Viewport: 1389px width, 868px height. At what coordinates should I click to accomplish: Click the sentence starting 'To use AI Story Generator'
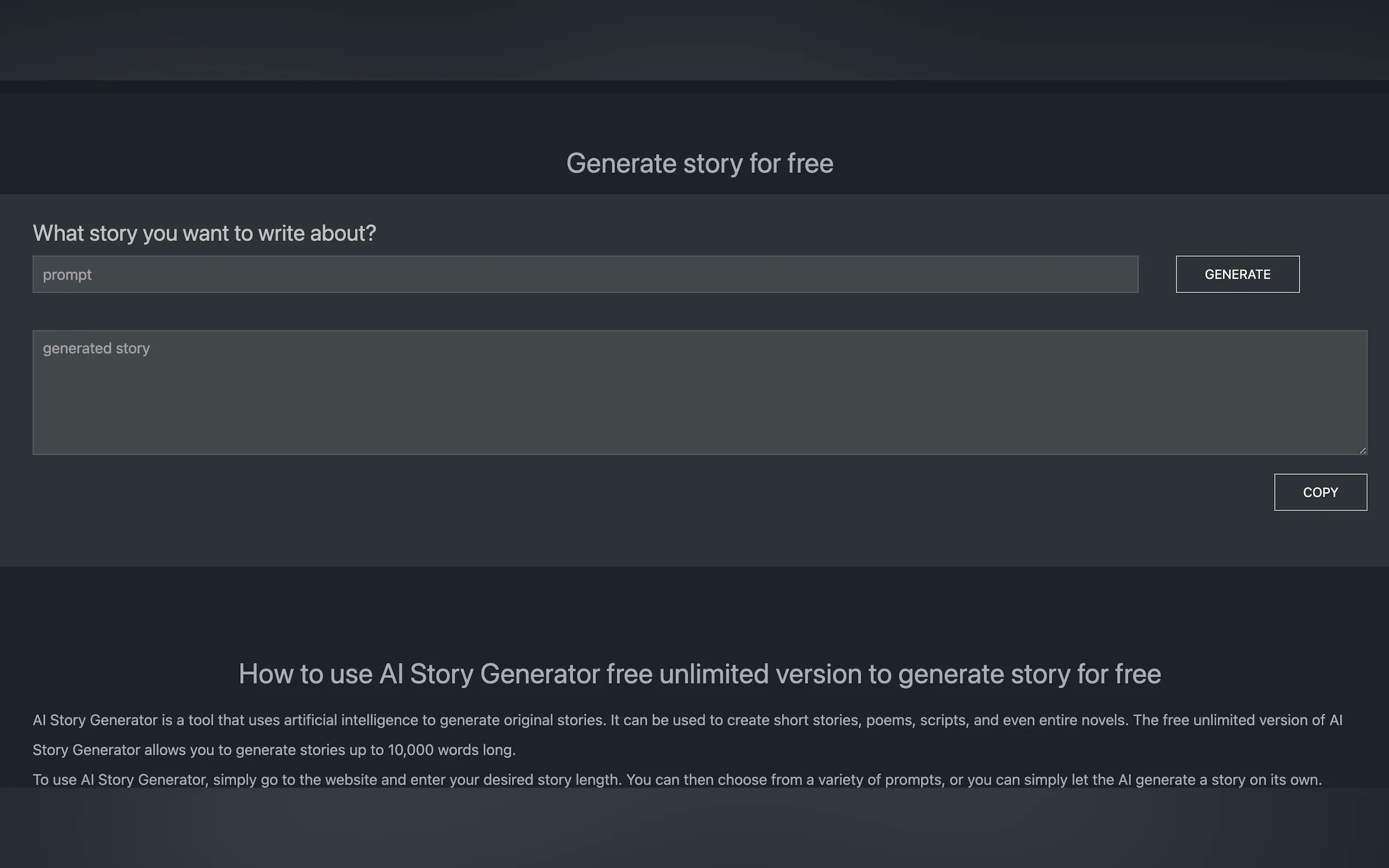(676, 779)
